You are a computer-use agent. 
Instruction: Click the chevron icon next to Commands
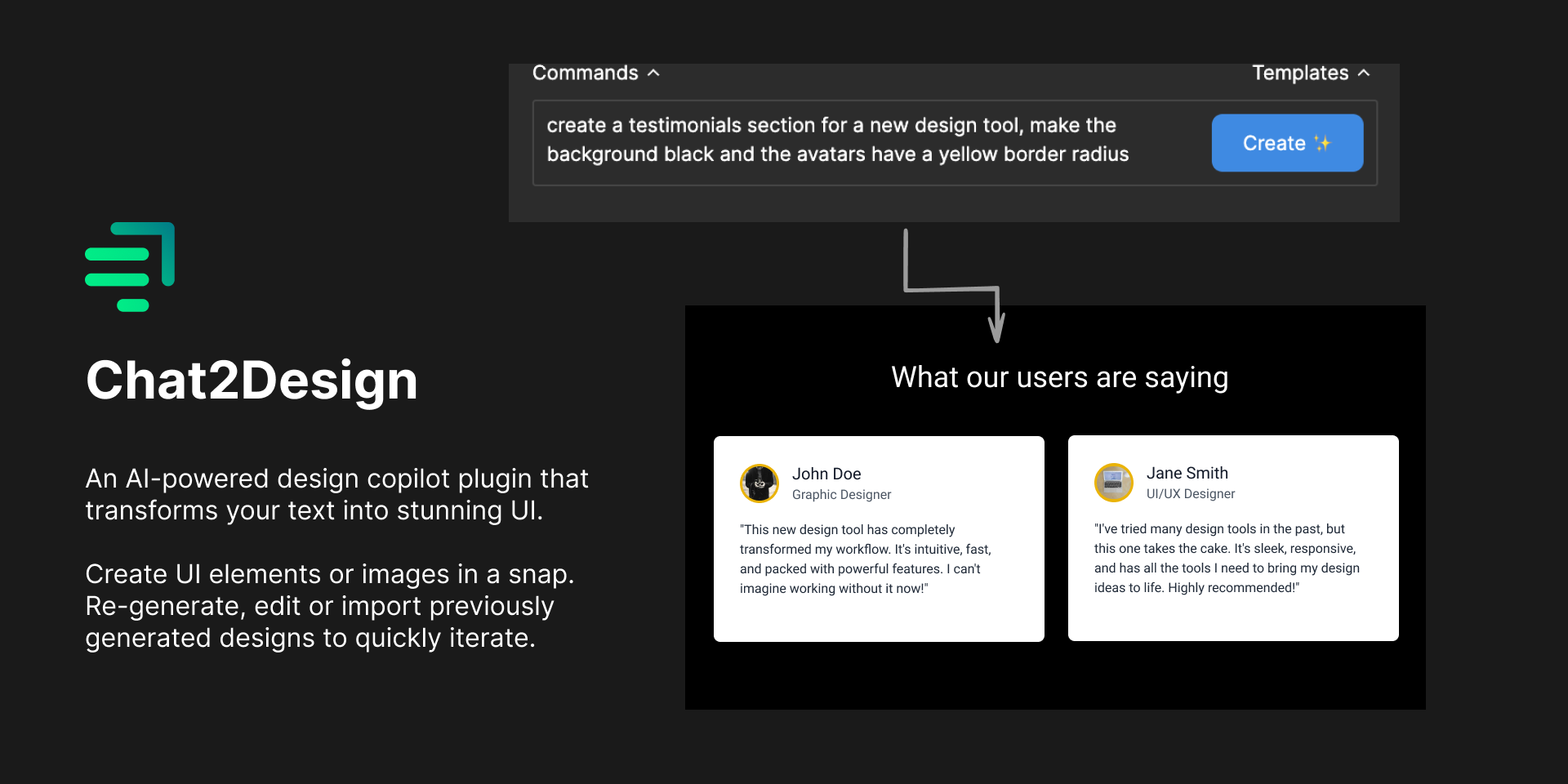pyautogui.click(x=653, y=73)
